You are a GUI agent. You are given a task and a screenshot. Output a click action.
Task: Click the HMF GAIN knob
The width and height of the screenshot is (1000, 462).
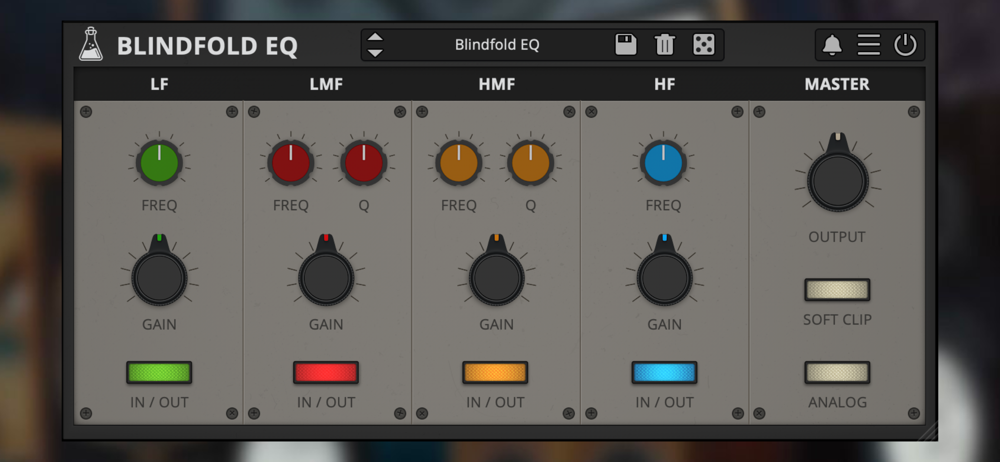point(497,276)
